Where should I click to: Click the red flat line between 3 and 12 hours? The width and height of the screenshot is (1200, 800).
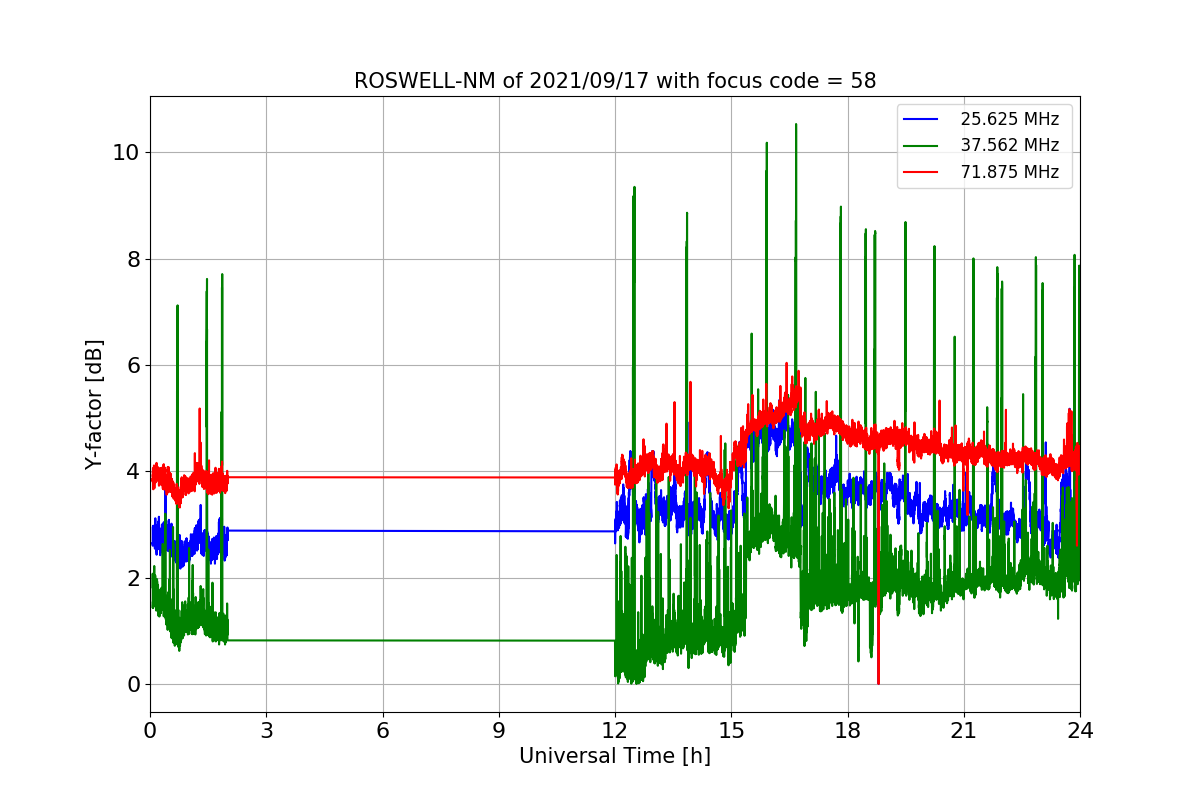[420, 477]
